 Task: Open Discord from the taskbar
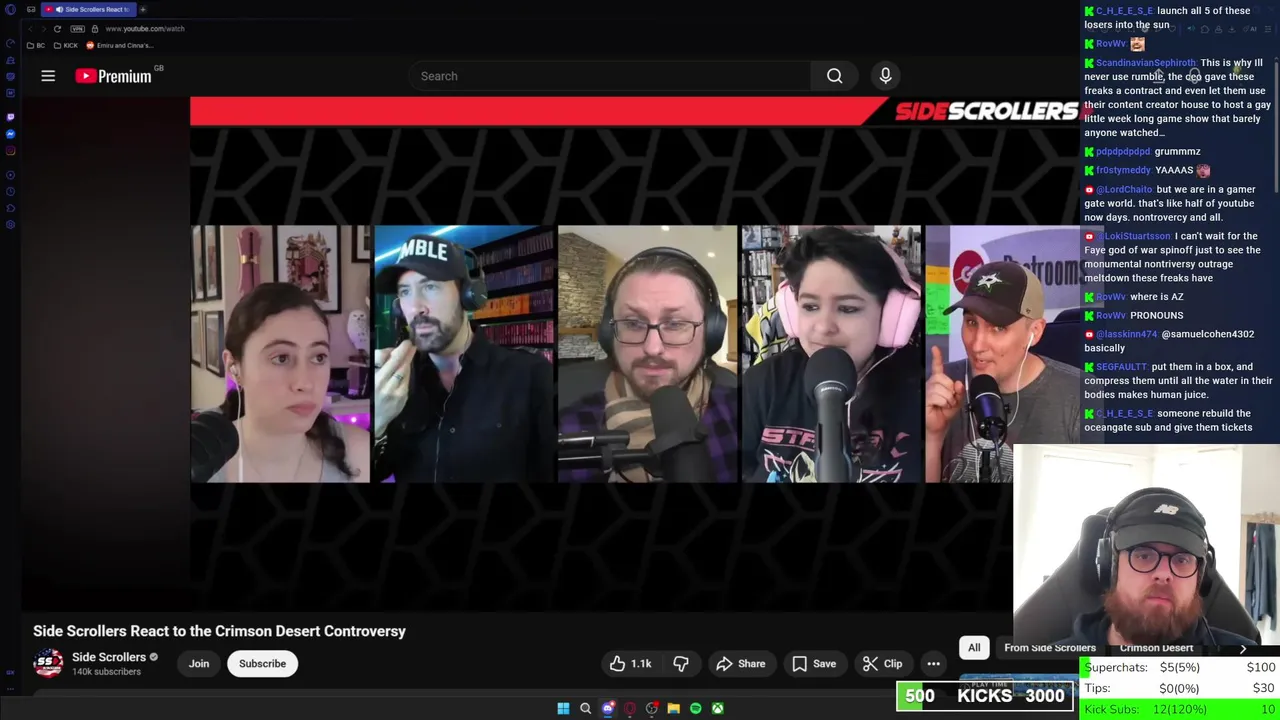click(x=607, y=708)
